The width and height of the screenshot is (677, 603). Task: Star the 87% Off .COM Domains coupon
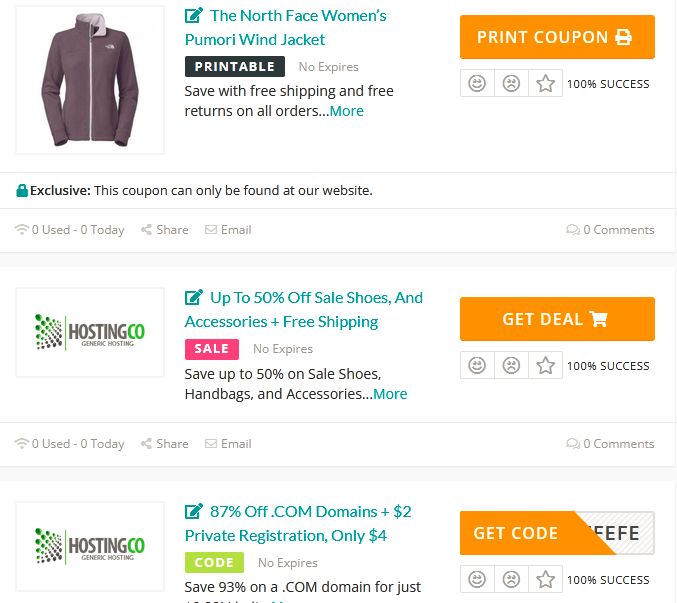click(x=545, y=580)
